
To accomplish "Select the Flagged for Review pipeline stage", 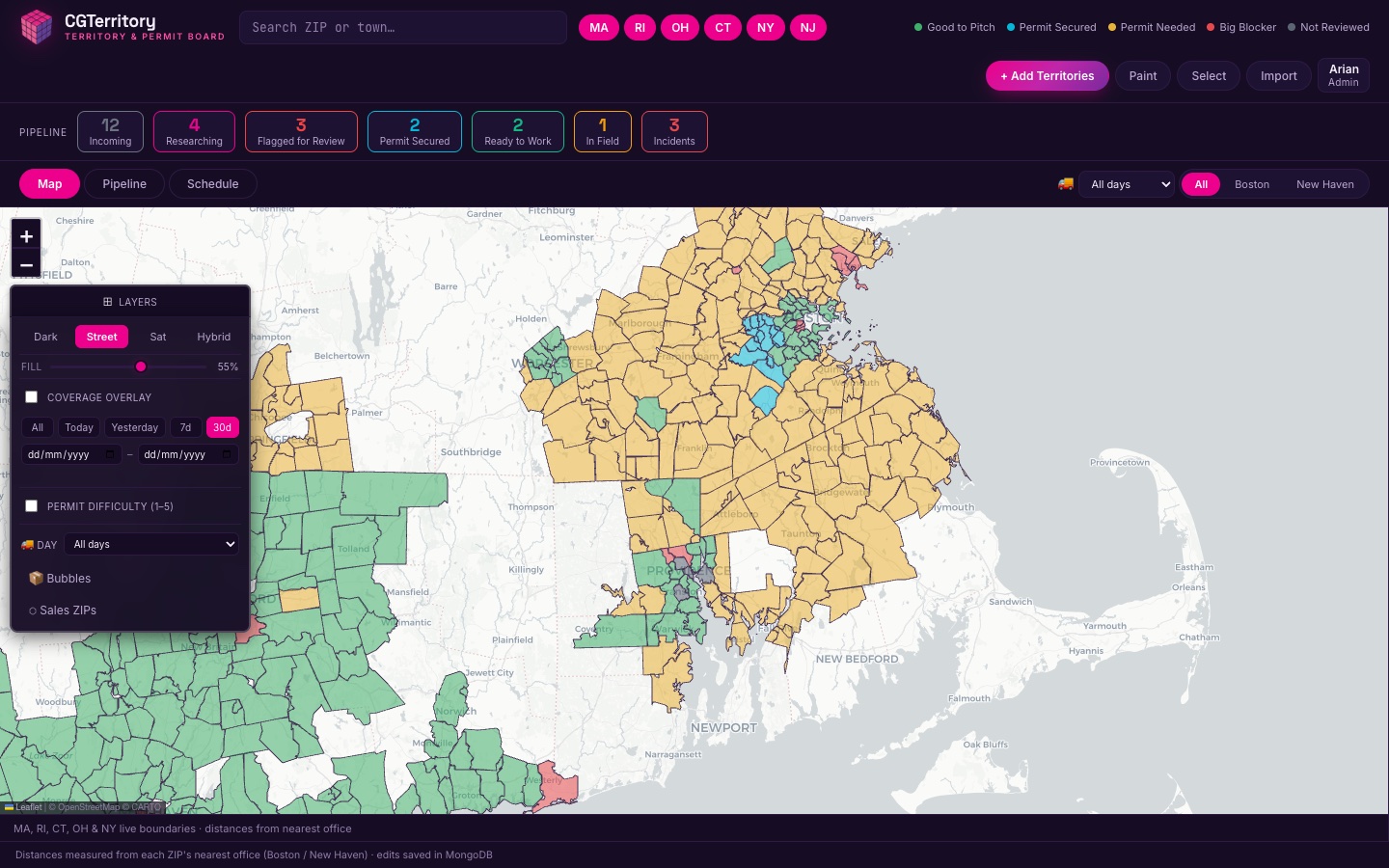I will click(x=301, y=132).
